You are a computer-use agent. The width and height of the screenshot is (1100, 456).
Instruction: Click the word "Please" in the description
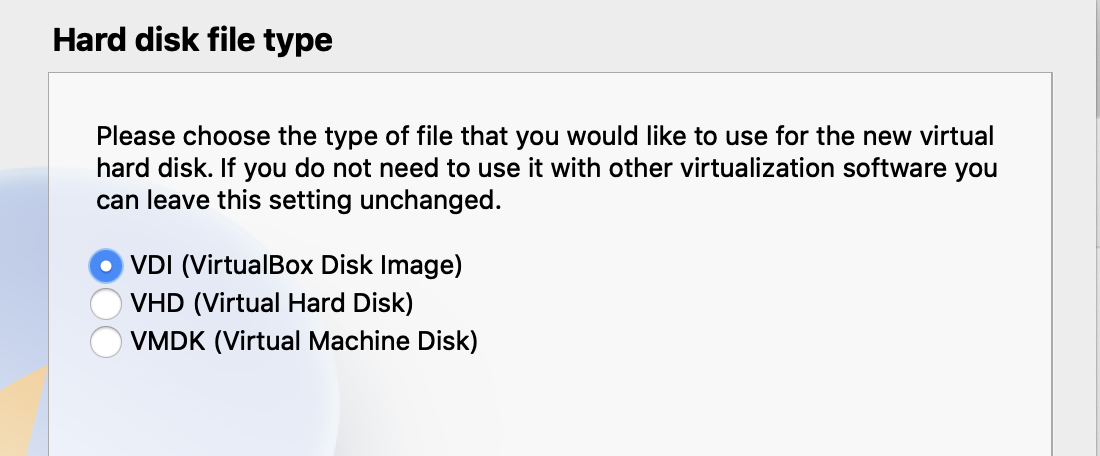[x=129, y=136]
